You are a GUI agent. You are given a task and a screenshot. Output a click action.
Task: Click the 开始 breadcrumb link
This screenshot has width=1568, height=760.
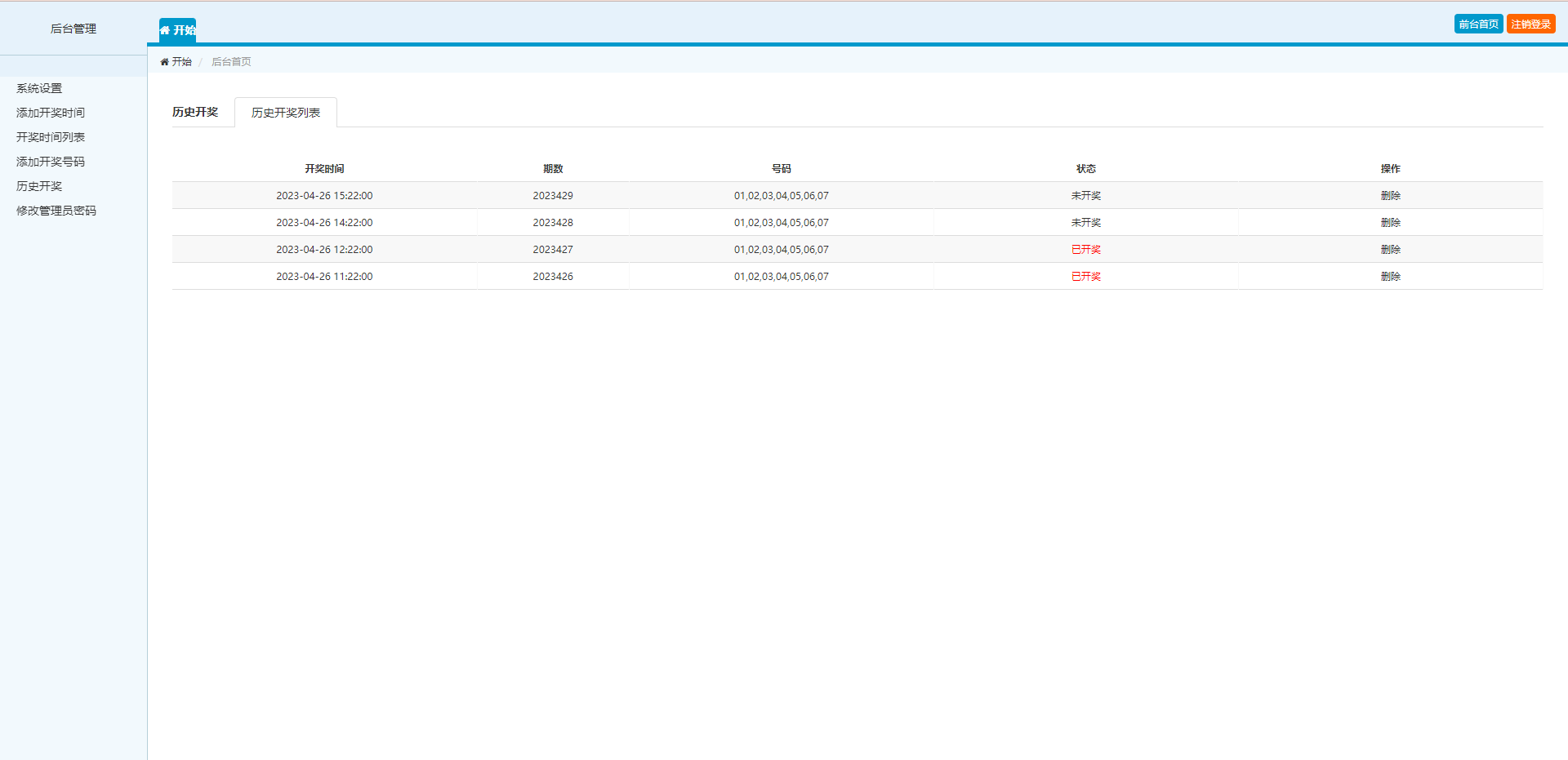(x=181, y=62)
